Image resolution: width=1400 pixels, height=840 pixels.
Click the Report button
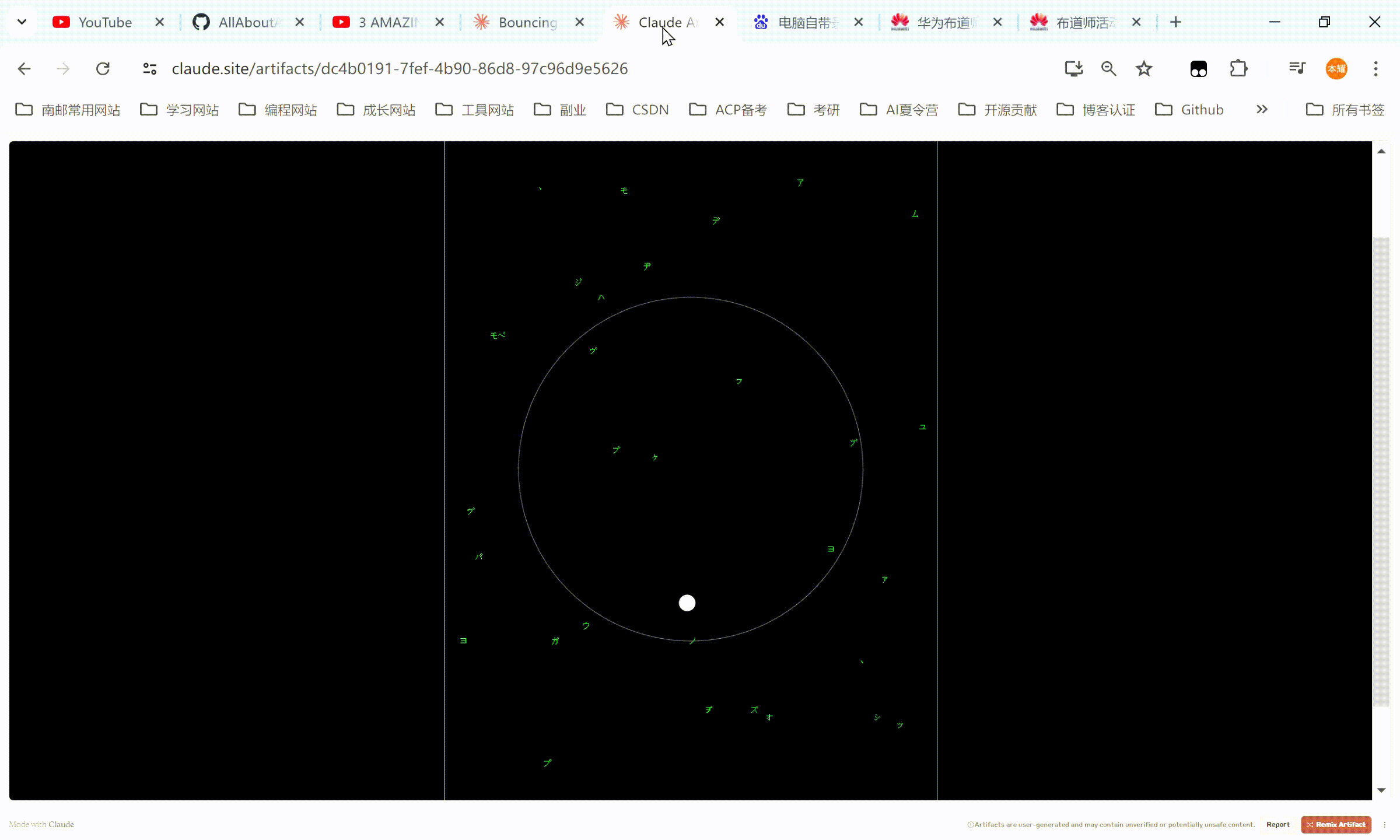pos(1278,824)
